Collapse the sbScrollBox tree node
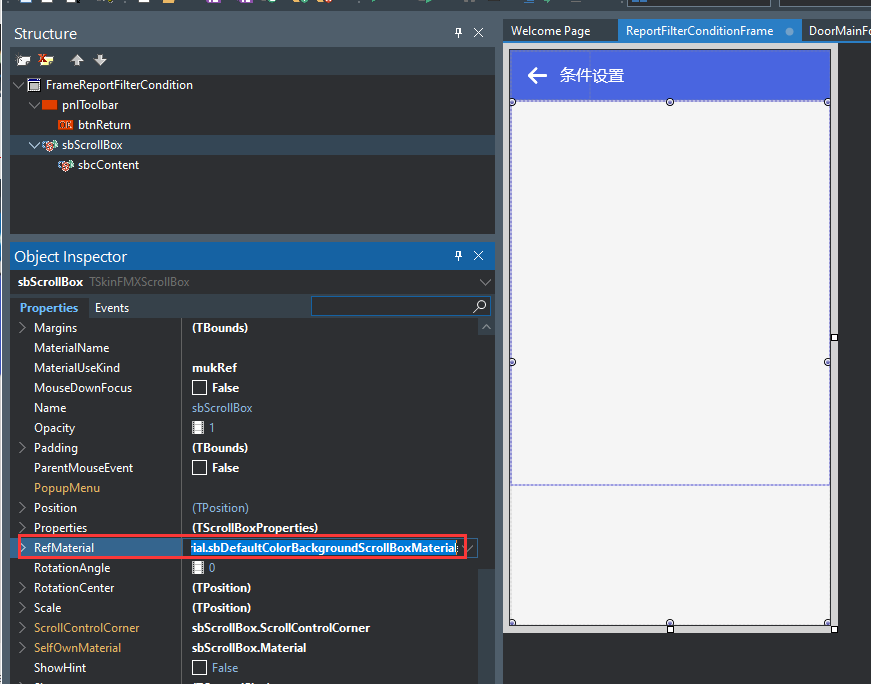 click(34, 145)
